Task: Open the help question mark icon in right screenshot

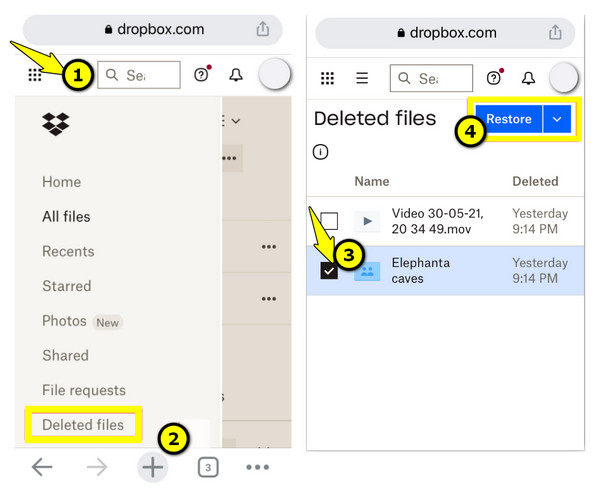Action: pyautogui.click(x=493, y=78)
